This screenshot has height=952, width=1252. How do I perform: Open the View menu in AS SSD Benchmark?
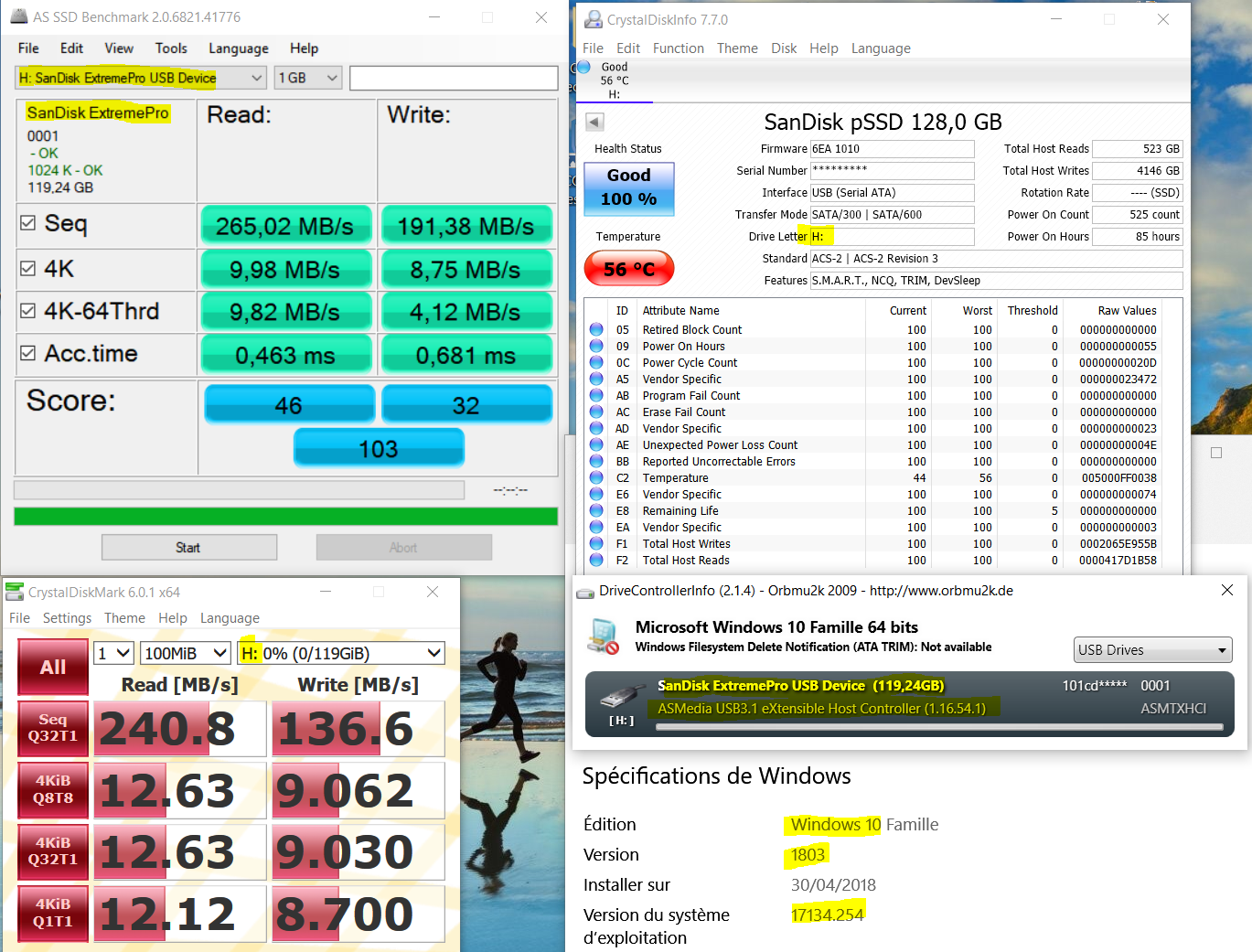tap(119, 48)
